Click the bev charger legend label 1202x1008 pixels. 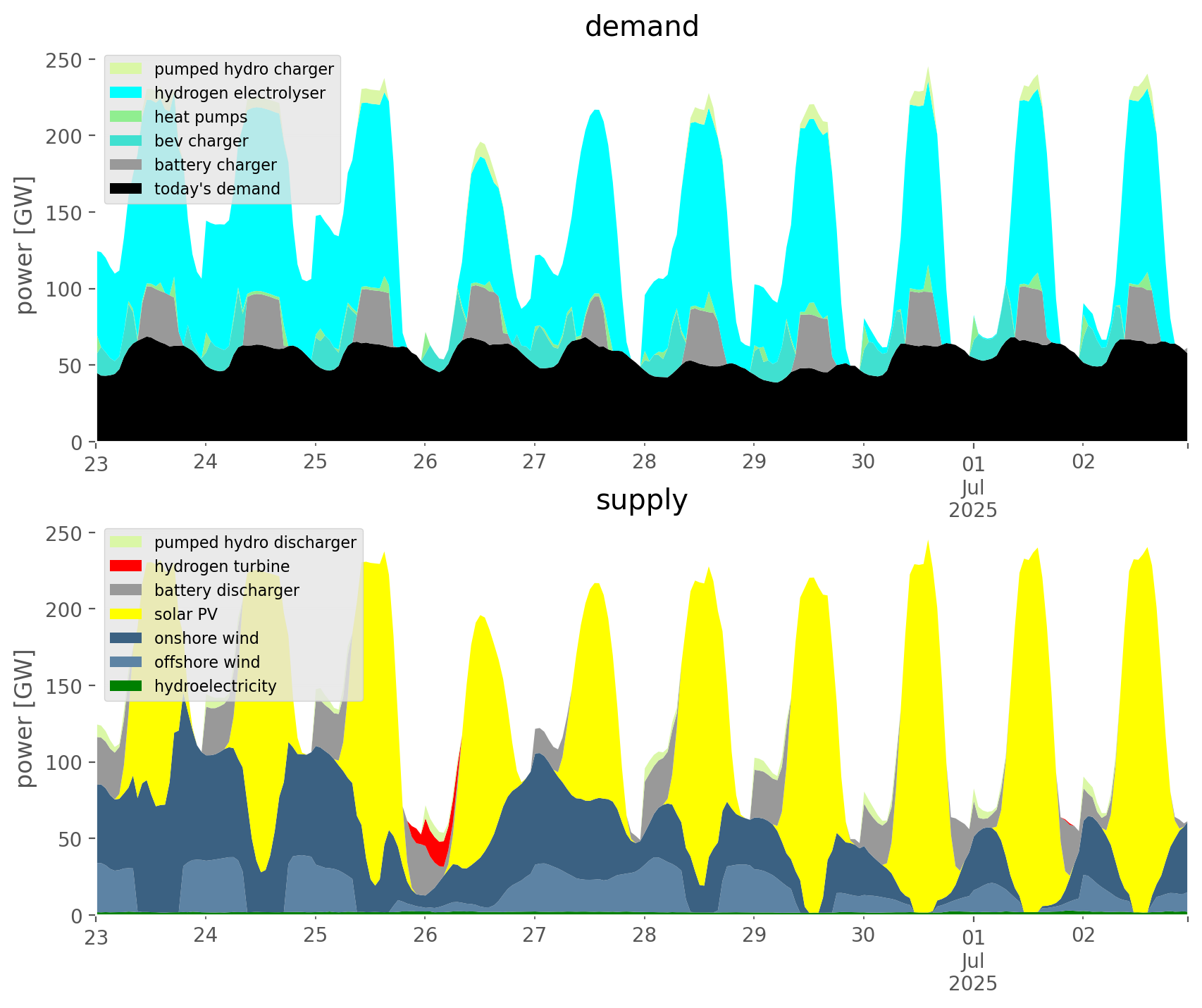point(201,141)
